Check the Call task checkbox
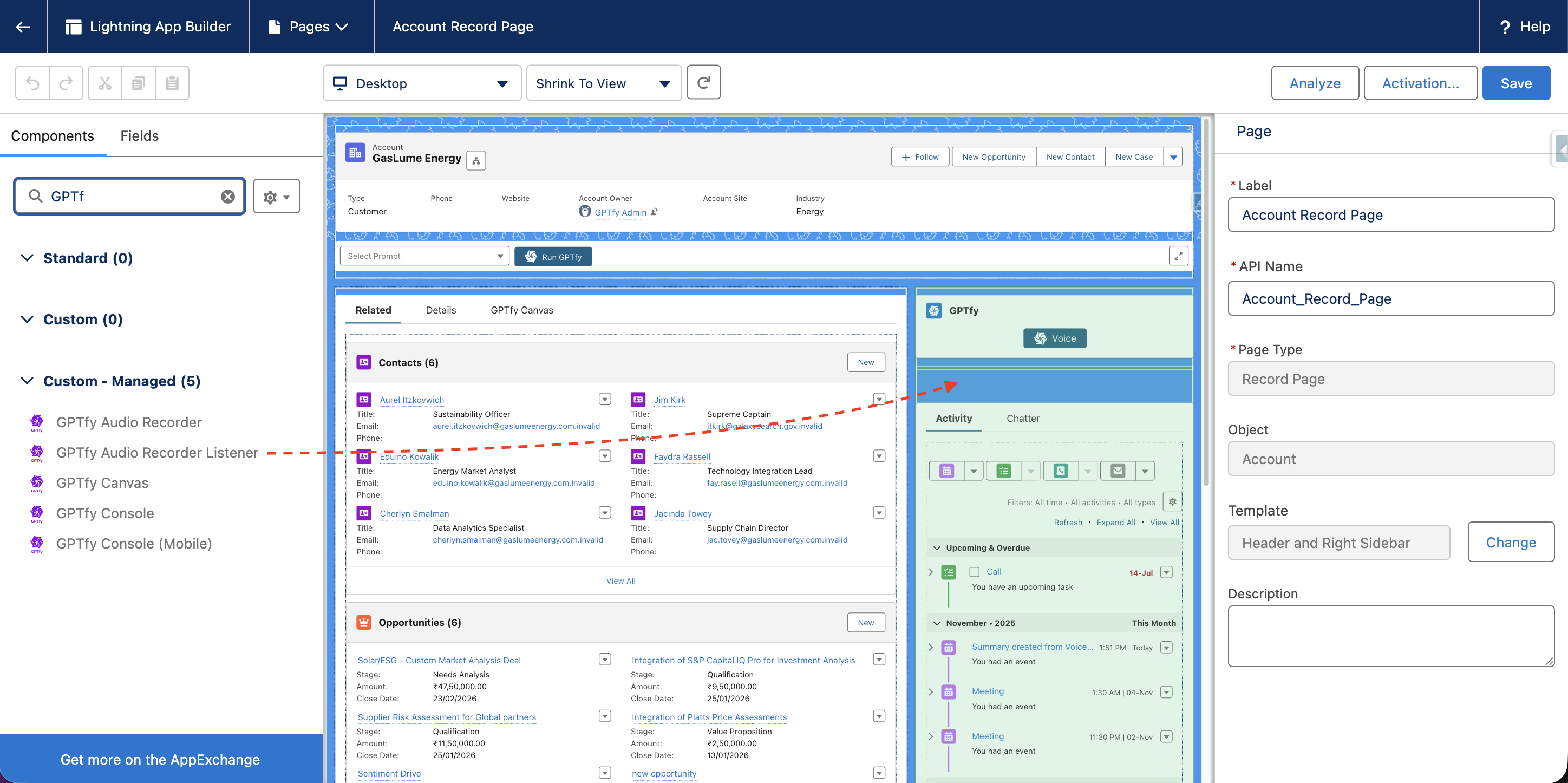Image resolution: width=1568 pixels, height=783 pixels. pyautogui.click(x=974, y=572)
